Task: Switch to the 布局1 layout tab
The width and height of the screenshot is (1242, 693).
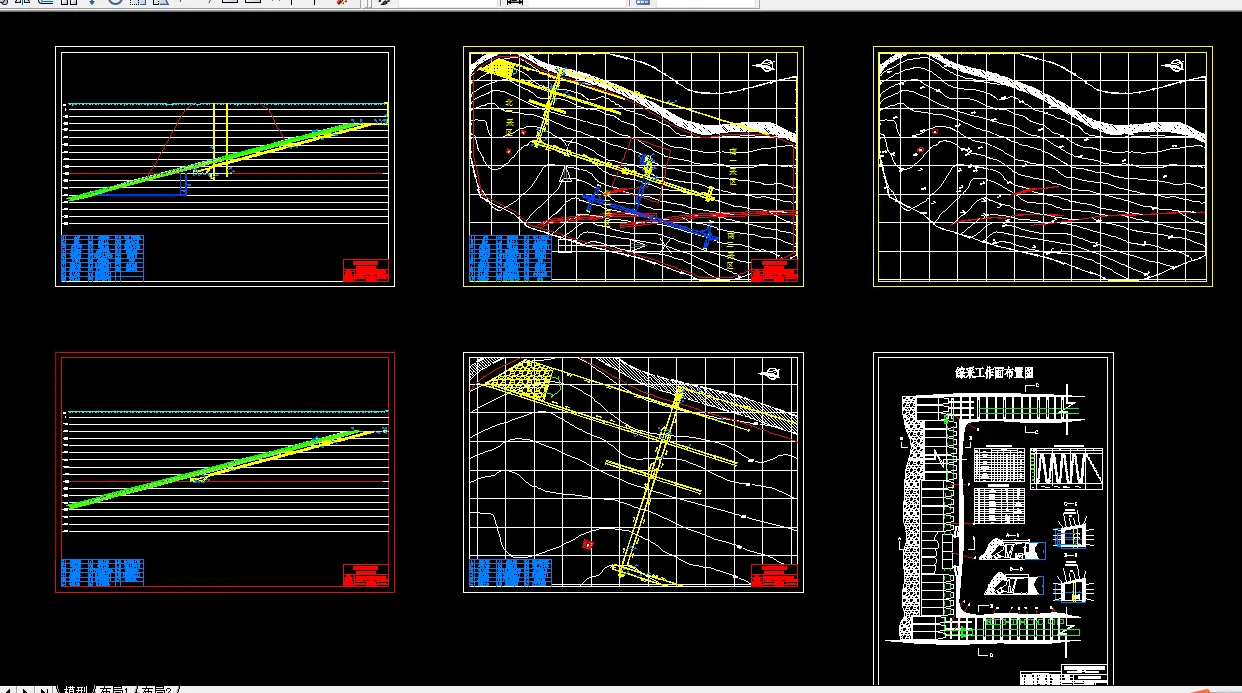Action: click(113, 689)
